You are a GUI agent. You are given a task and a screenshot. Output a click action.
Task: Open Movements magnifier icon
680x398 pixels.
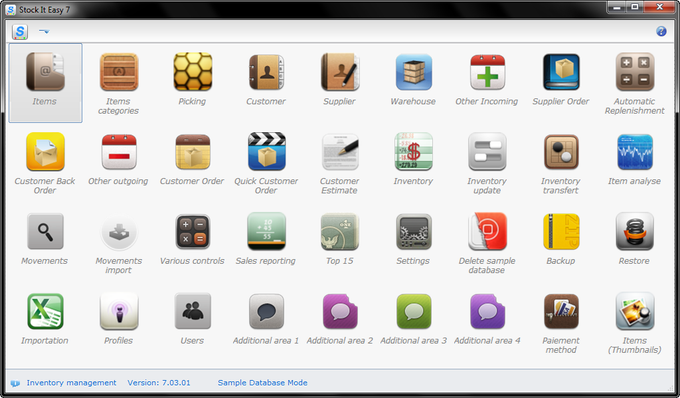point(45,232)
